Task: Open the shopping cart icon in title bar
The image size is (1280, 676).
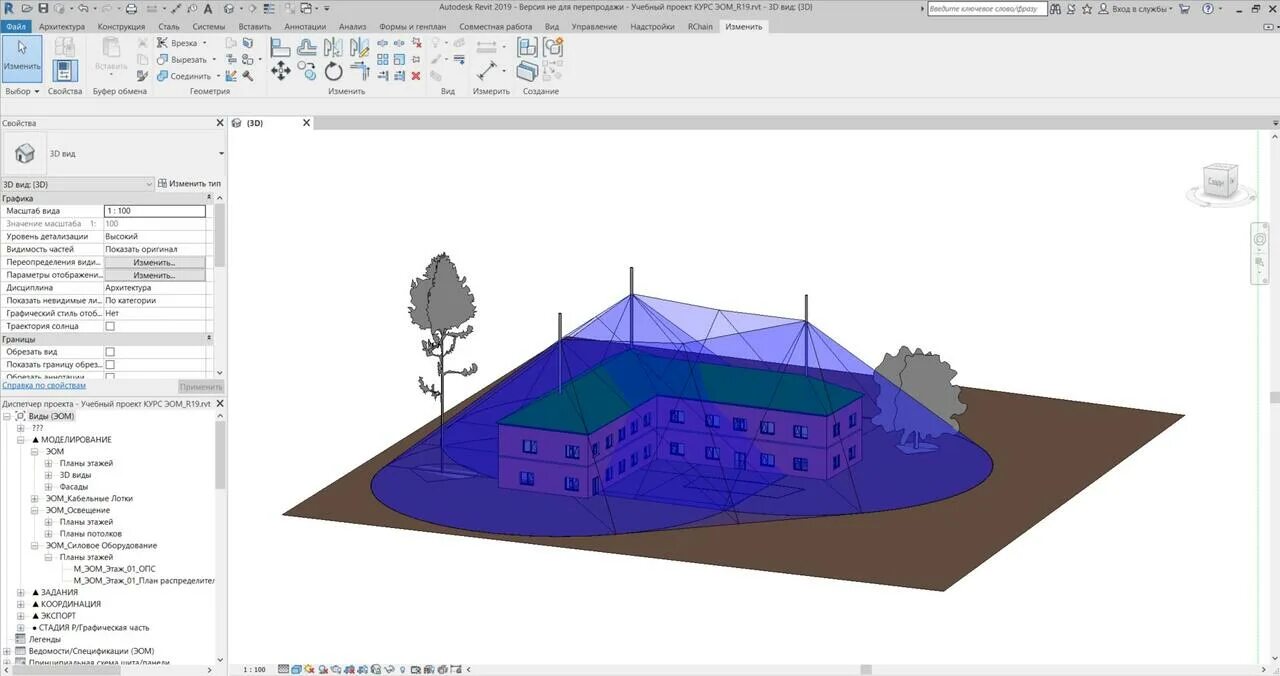Action: tap(1185, 8)
